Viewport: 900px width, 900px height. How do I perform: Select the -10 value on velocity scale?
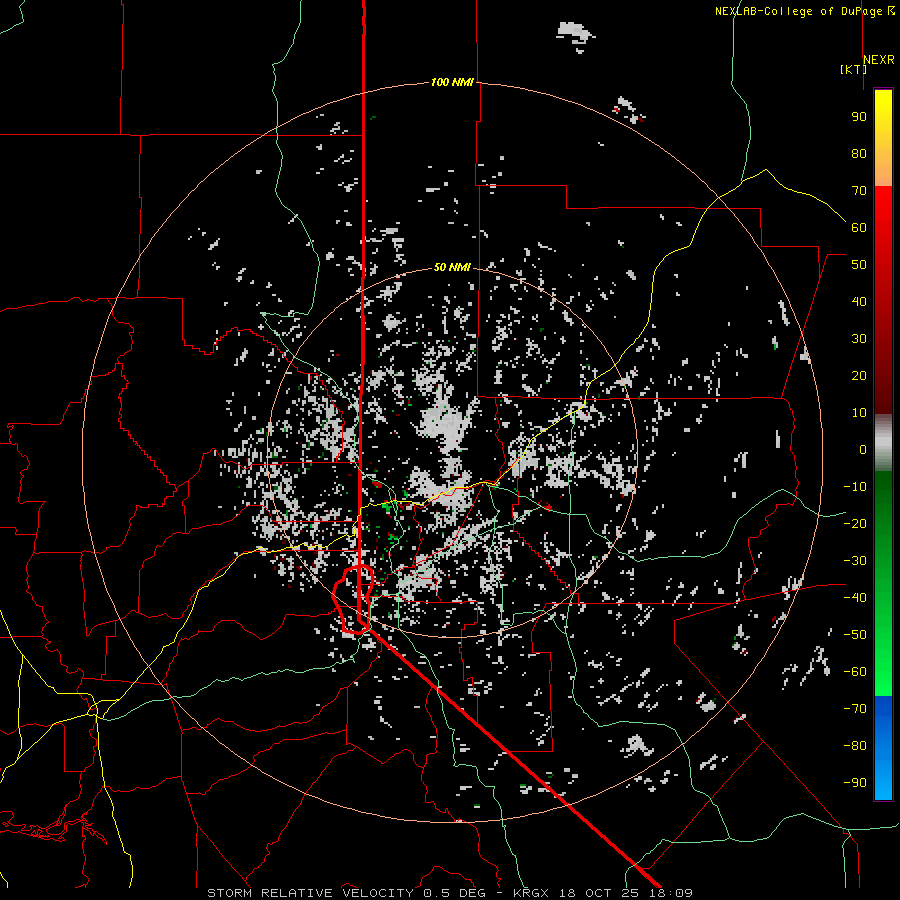click(x=855, y=487)
